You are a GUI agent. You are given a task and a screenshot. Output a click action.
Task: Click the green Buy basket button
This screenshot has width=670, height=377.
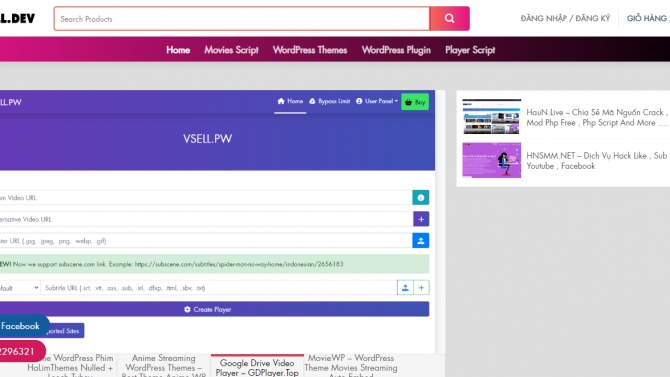tap(415, 102)
